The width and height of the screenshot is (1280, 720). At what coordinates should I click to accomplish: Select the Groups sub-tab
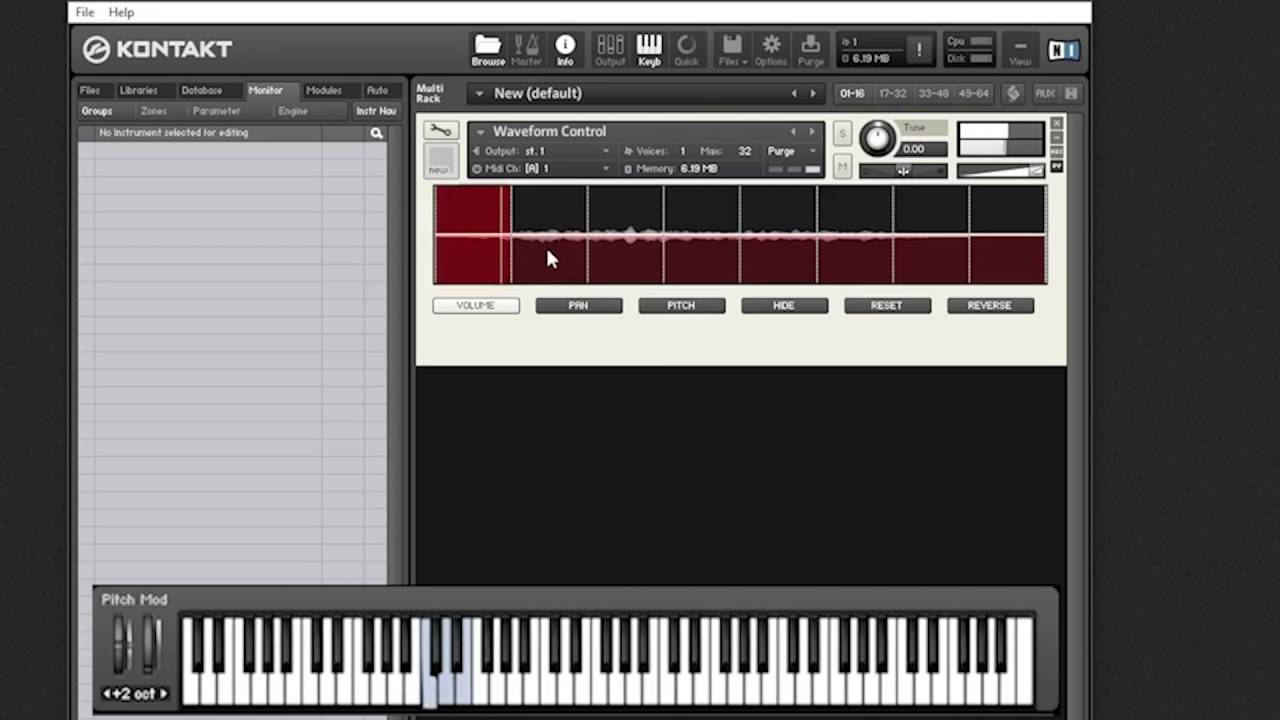click(x=97, y=111)
